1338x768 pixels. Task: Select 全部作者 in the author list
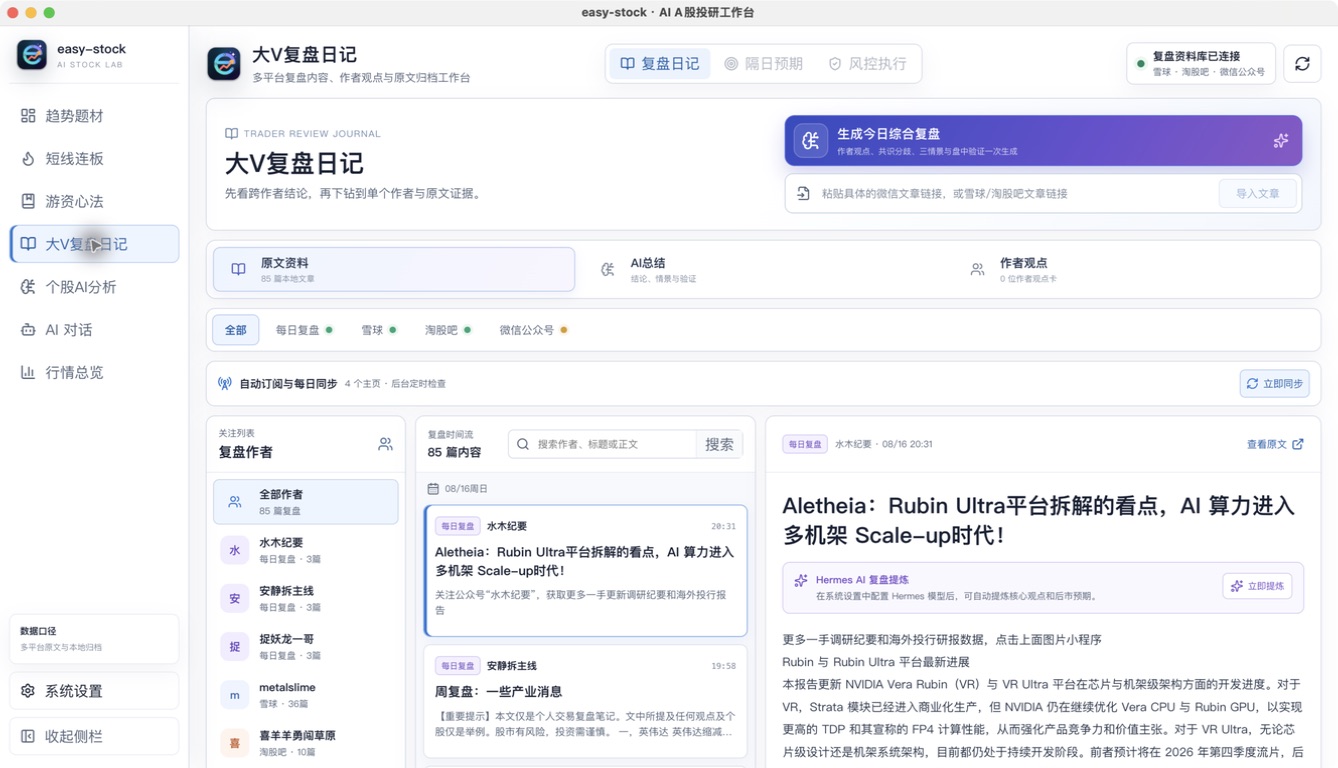306,502
